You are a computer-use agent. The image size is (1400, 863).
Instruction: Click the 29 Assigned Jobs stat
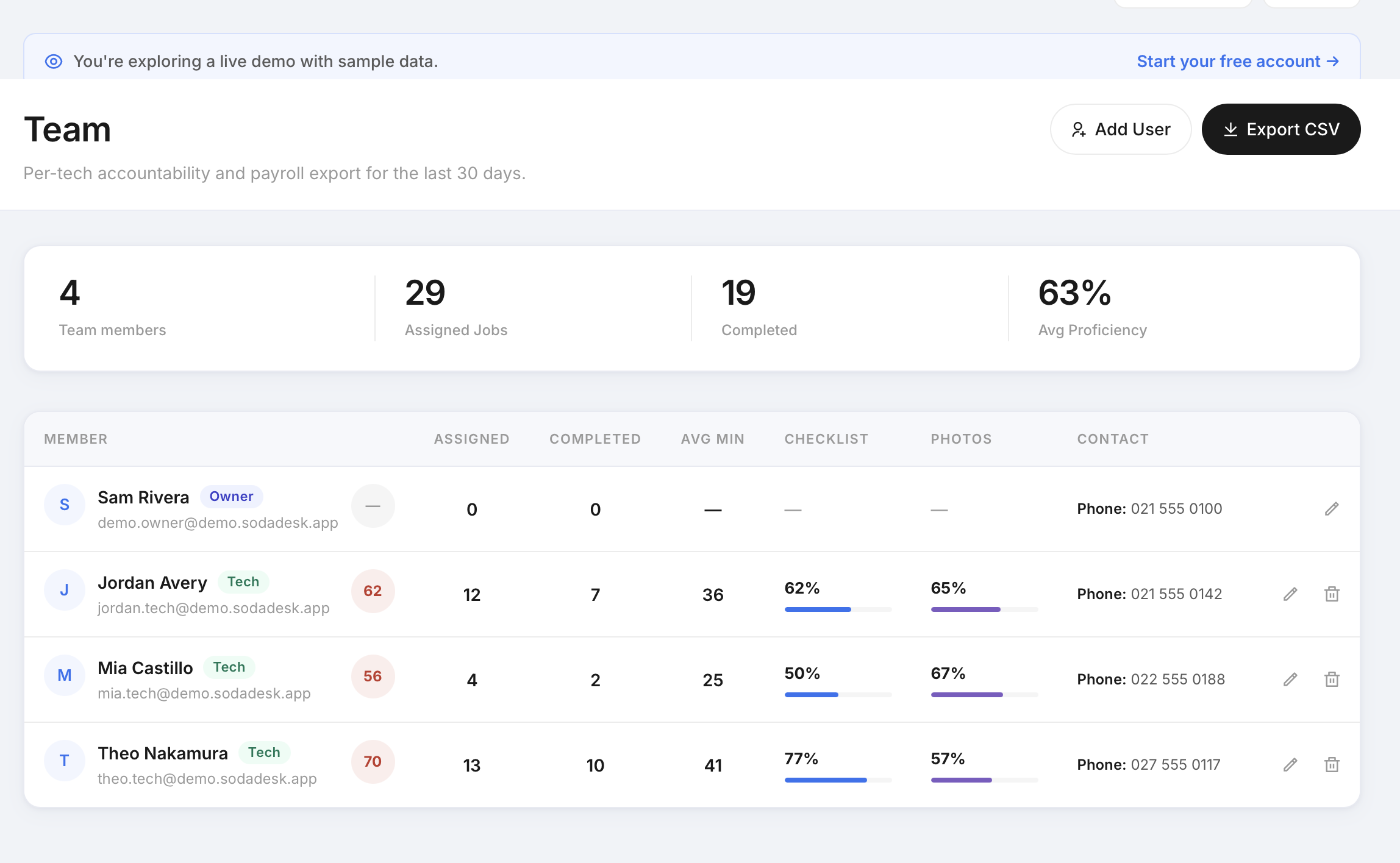456,307
